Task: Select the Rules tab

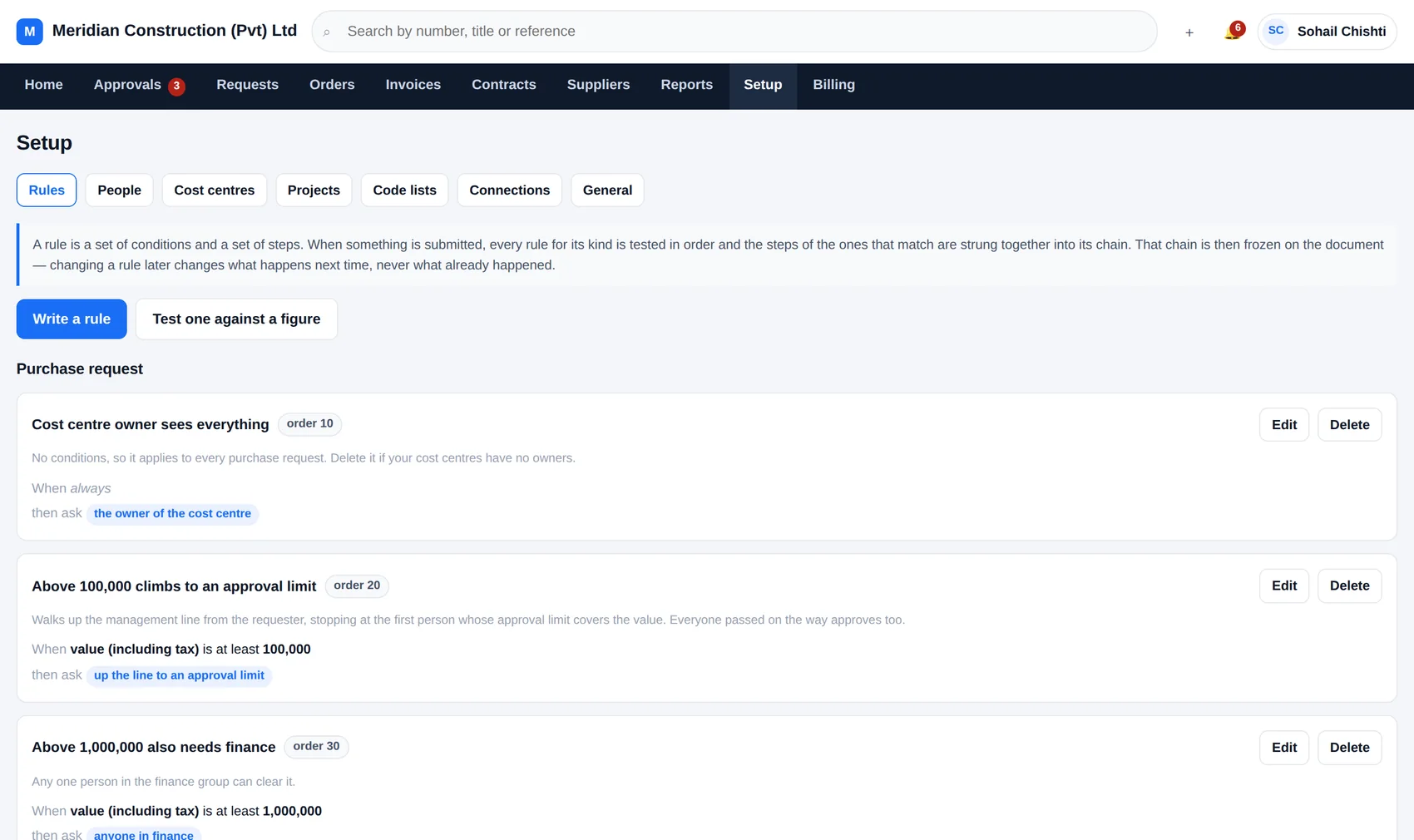Action: 47,190
